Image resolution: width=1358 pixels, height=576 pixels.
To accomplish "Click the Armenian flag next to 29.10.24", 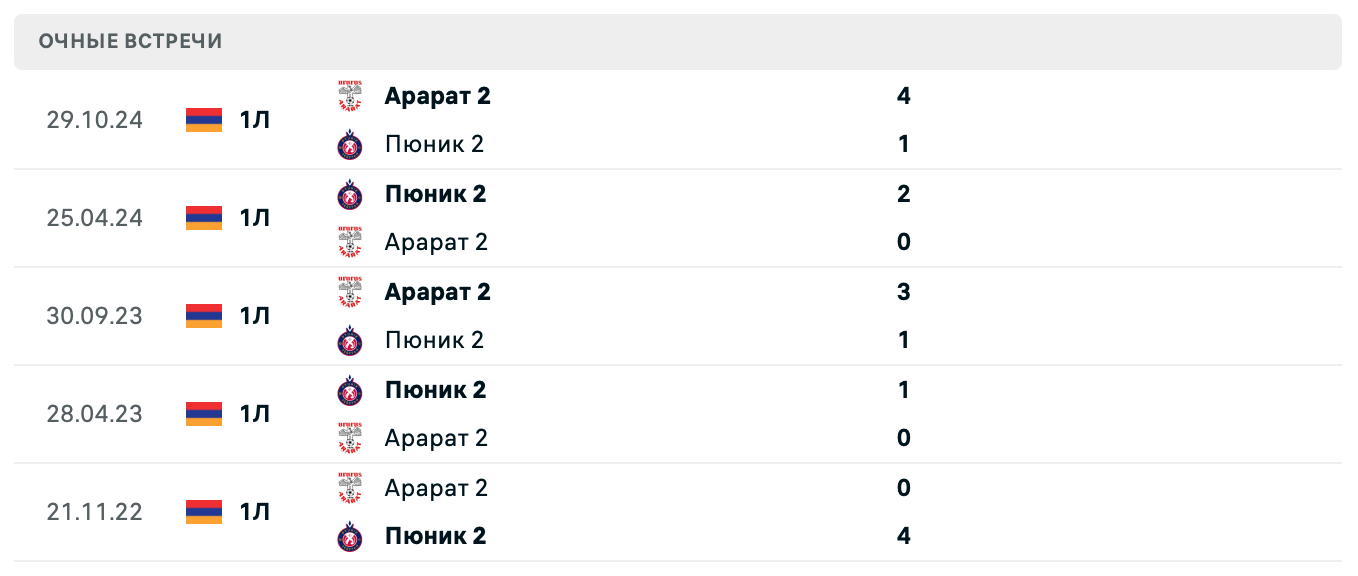I will coord(203,120).
